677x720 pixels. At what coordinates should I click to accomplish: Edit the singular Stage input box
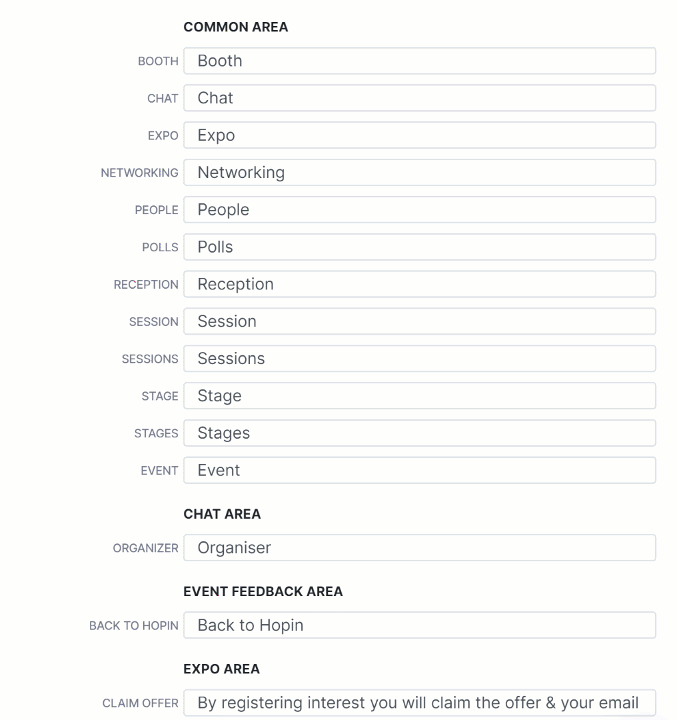(419, 395)
